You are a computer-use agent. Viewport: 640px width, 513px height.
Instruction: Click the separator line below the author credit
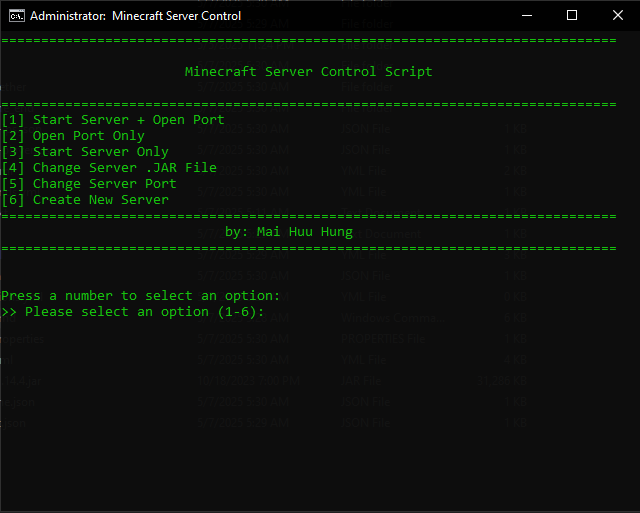pos(308,248)
